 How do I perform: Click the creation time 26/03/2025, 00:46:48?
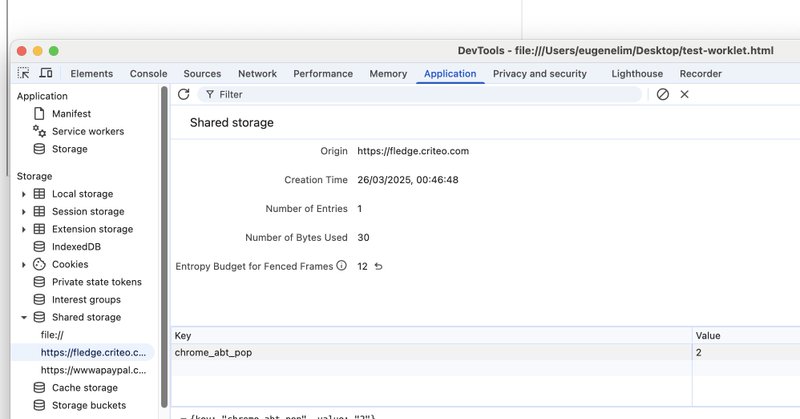point(408,180)
